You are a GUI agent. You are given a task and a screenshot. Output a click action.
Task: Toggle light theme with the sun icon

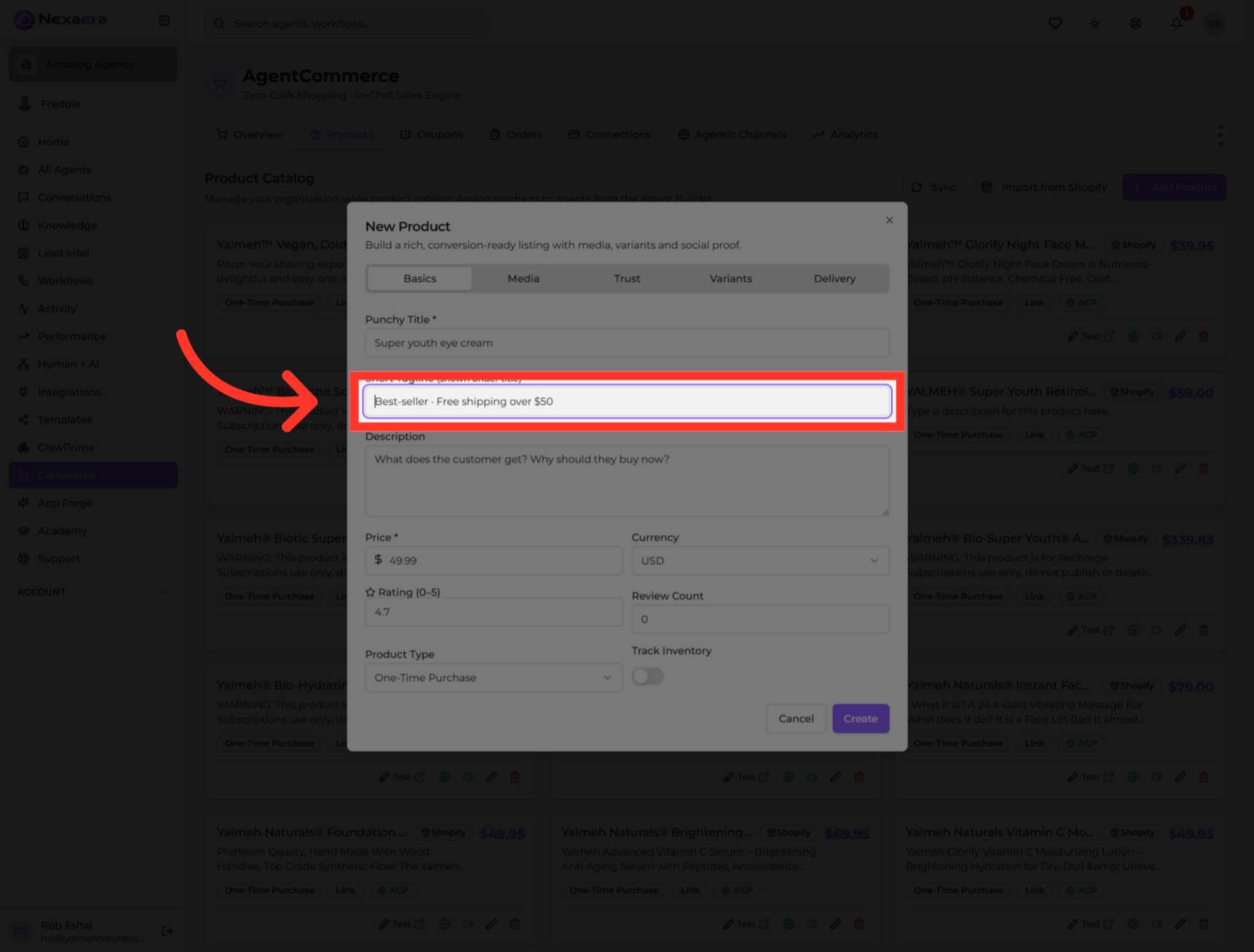pos(1095,23)
